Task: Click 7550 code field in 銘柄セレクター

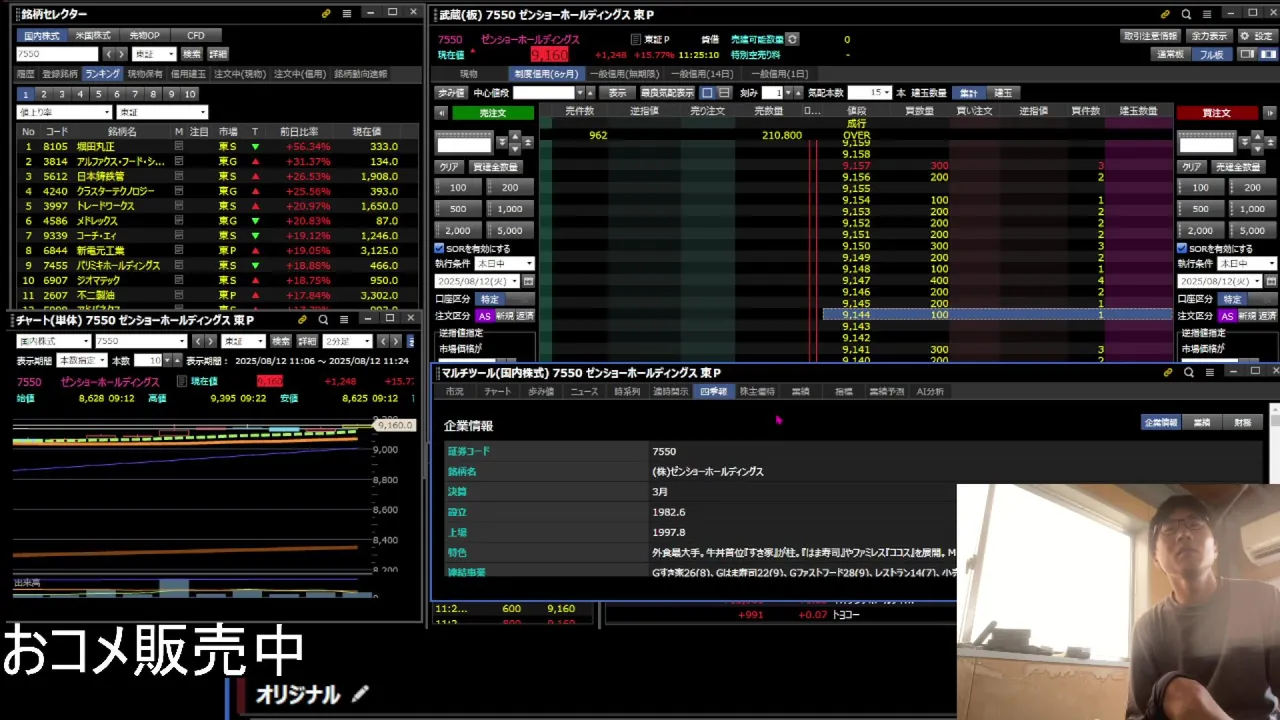Action: (x=57, y=54)
